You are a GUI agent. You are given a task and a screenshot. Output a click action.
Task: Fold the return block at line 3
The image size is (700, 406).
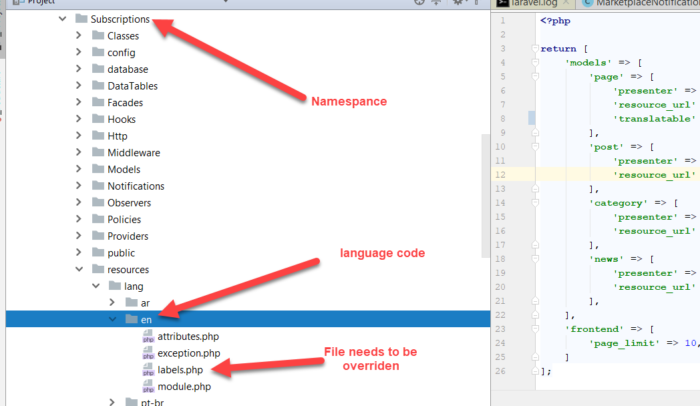pyautogui.click(x=535, y=48)
